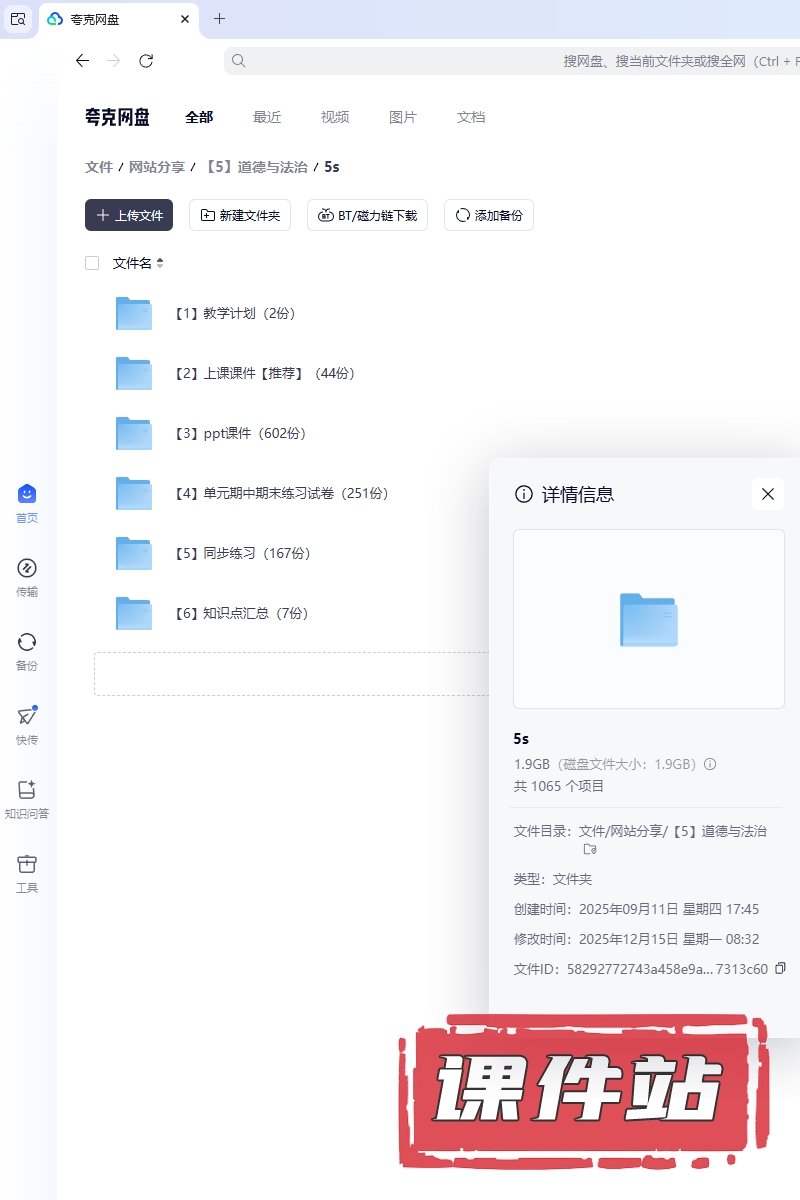Click the 新建文件夹 button
The height and width of the screenshot is (1200, 800).
240,215
